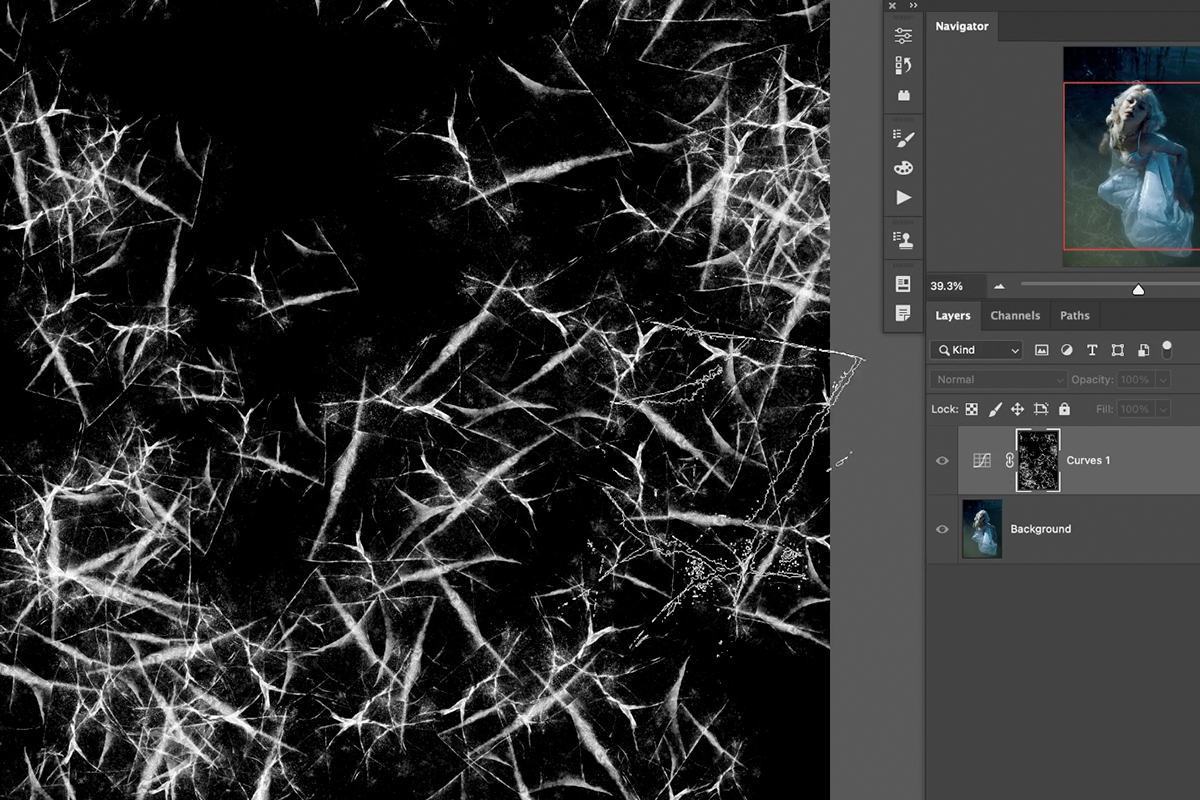Click the mask link chain on Curves 1
The image size is (1200, 800).
(x=1009, y=460)
